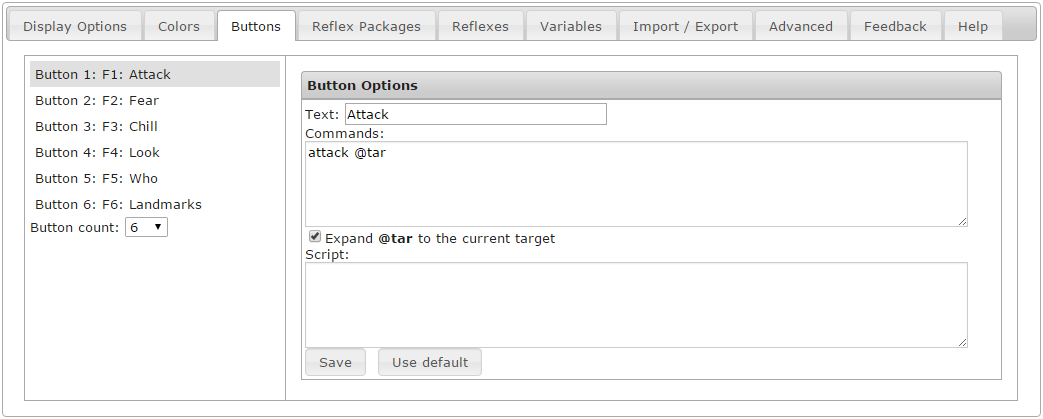Viewport: 1043px width, 419px height.
Task: Open the Variables tab
Action: 571,27
